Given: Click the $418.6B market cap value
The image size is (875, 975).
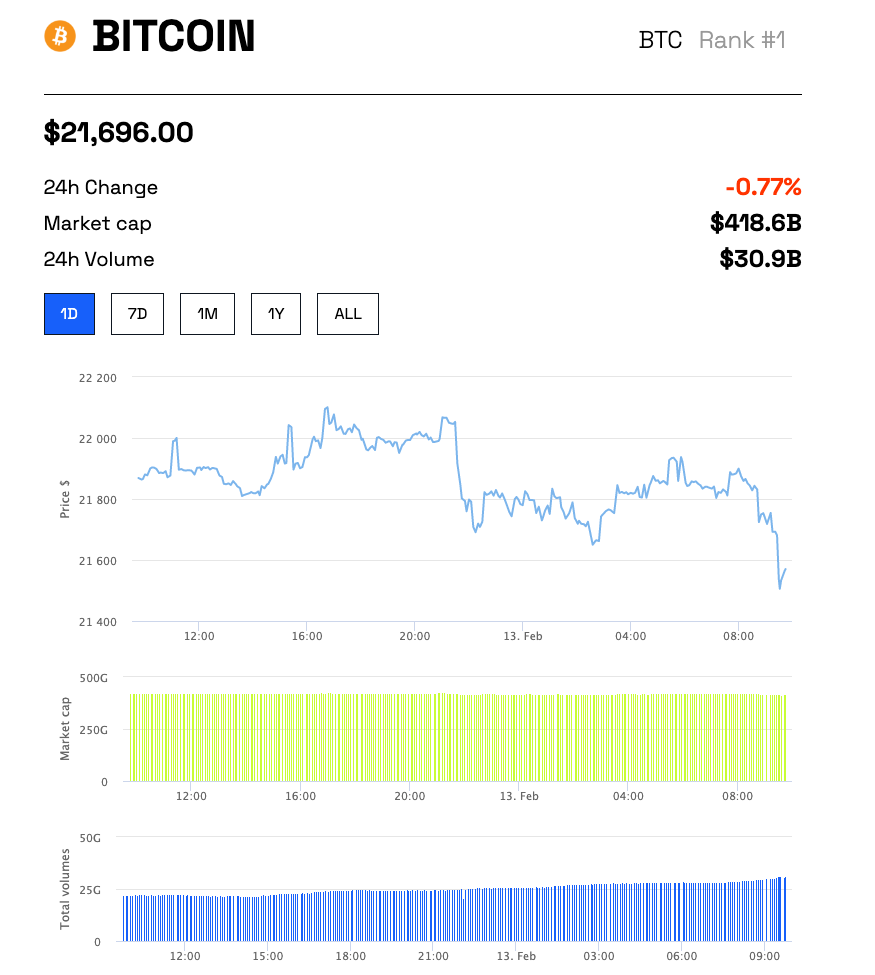Looking at the screenshot, I should click(755, 223).
